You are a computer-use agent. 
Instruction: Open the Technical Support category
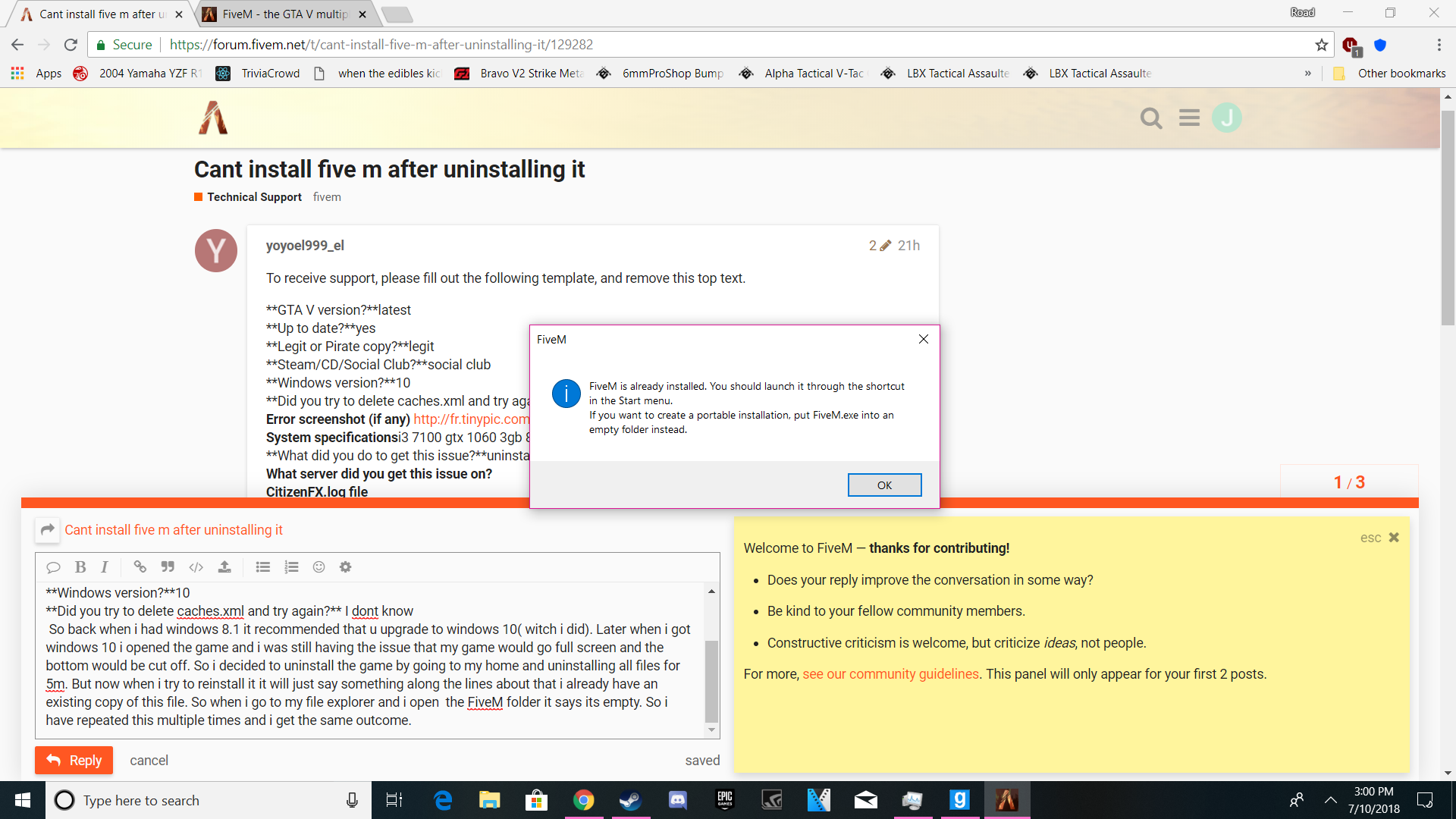click(x=253, y=196)
